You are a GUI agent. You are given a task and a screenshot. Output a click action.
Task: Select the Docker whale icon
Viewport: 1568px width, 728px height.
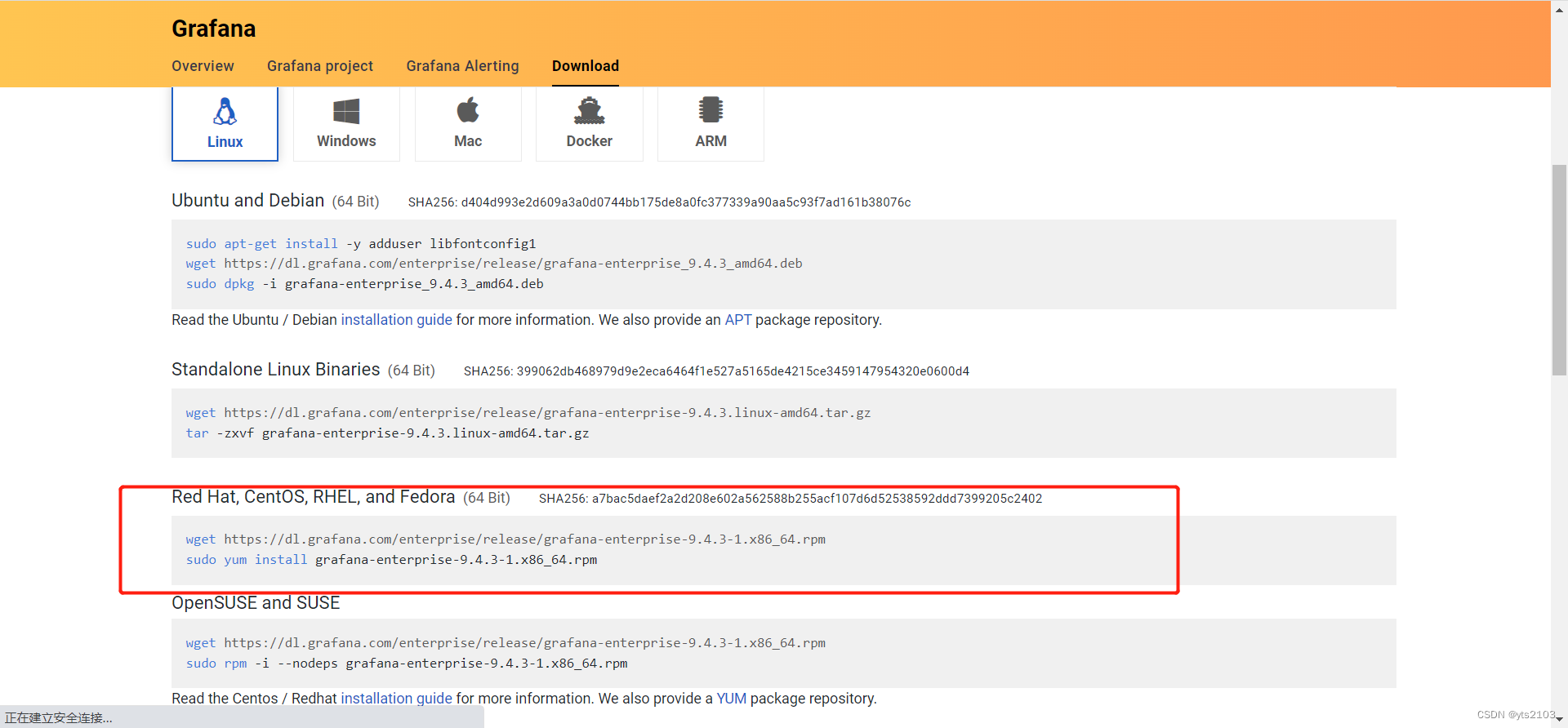(x=589, y=110)
